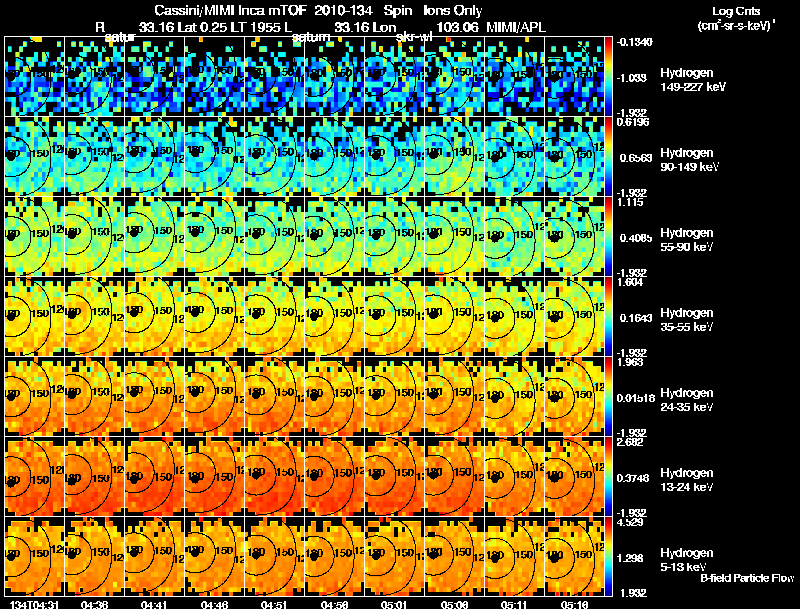Click the Lat 0.25 value in the header
Screen dimensions: 800x609
204,27
